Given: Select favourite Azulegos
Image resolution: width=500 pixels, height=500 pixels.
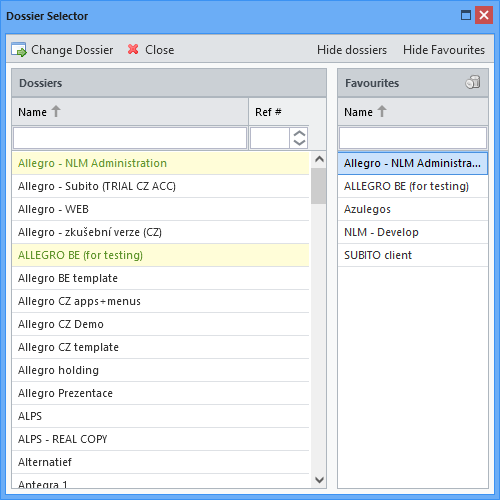Looking at the screenshot, I should tap(413, 209).
